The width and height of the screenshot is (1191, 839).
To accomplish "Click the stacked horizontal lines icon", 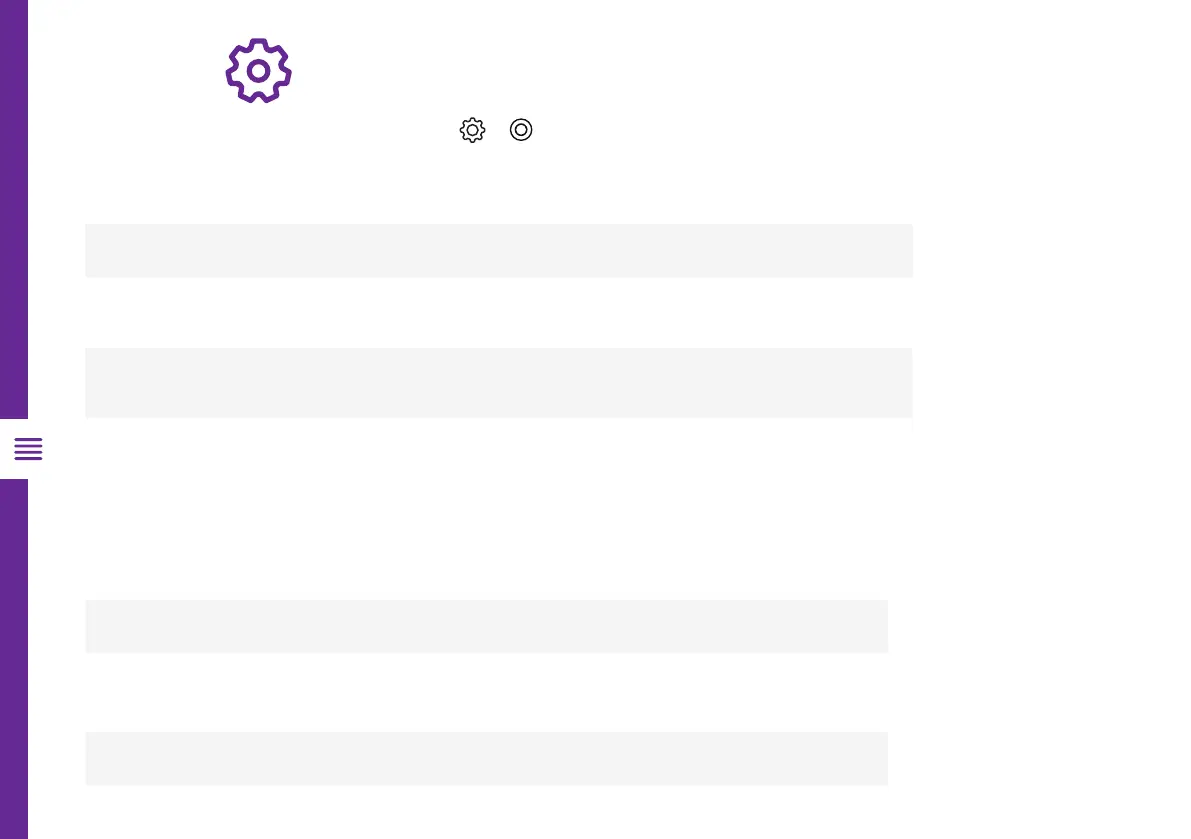I will point(28,450).
